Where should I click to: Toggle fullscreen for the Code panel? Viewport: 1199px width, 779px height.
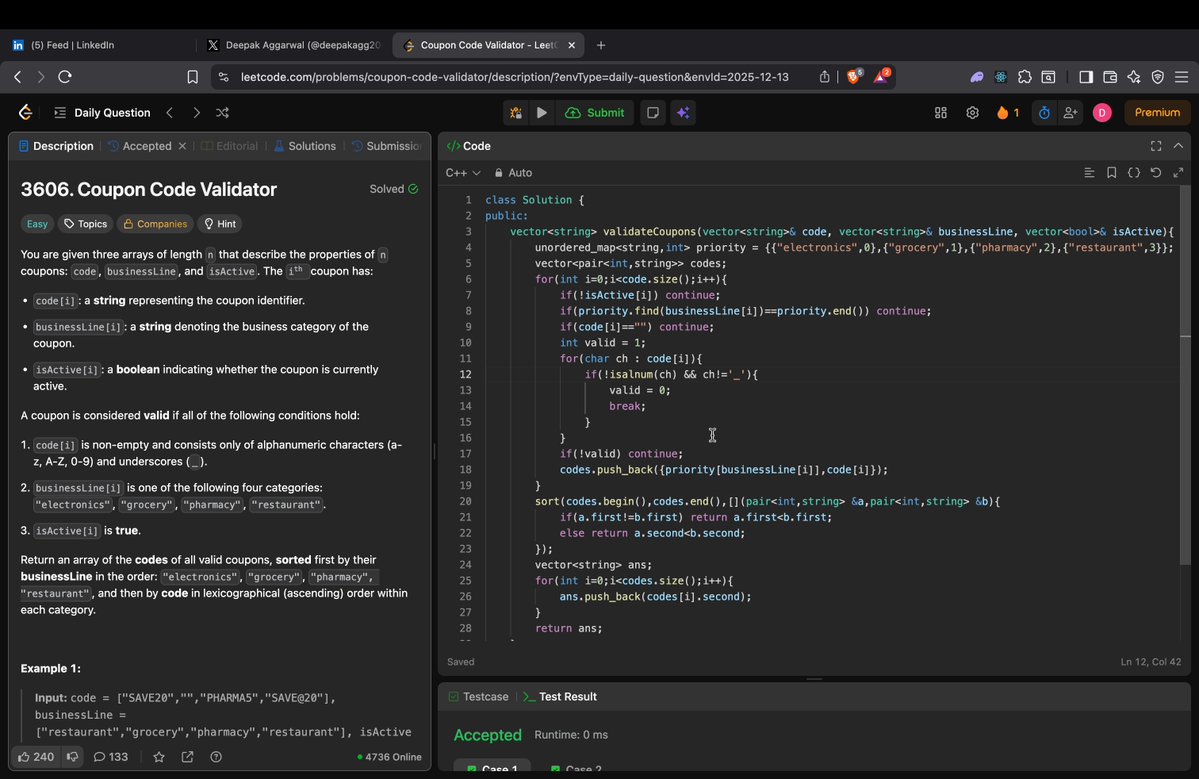click(x=1156, y=145)
